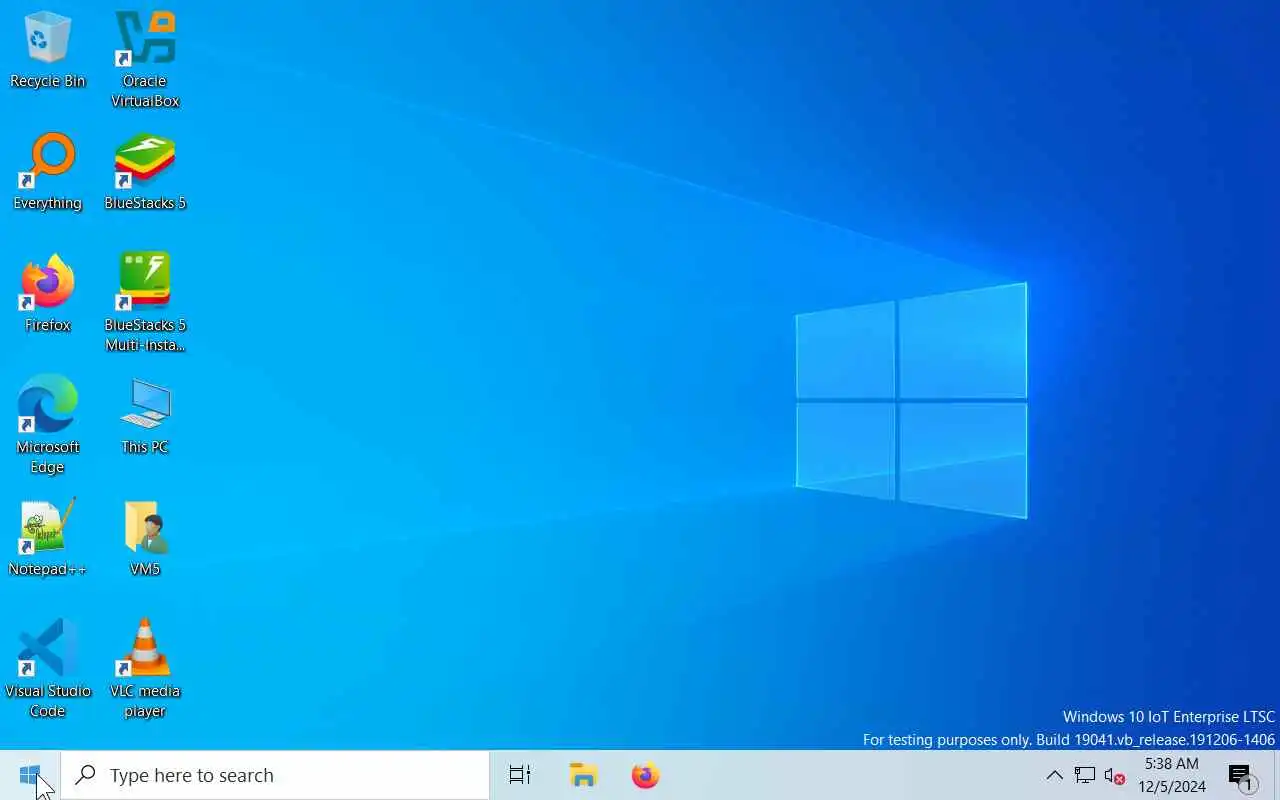Select the Firefox desktop shortcut
1280x800 pixels.
tap(47, 294)
